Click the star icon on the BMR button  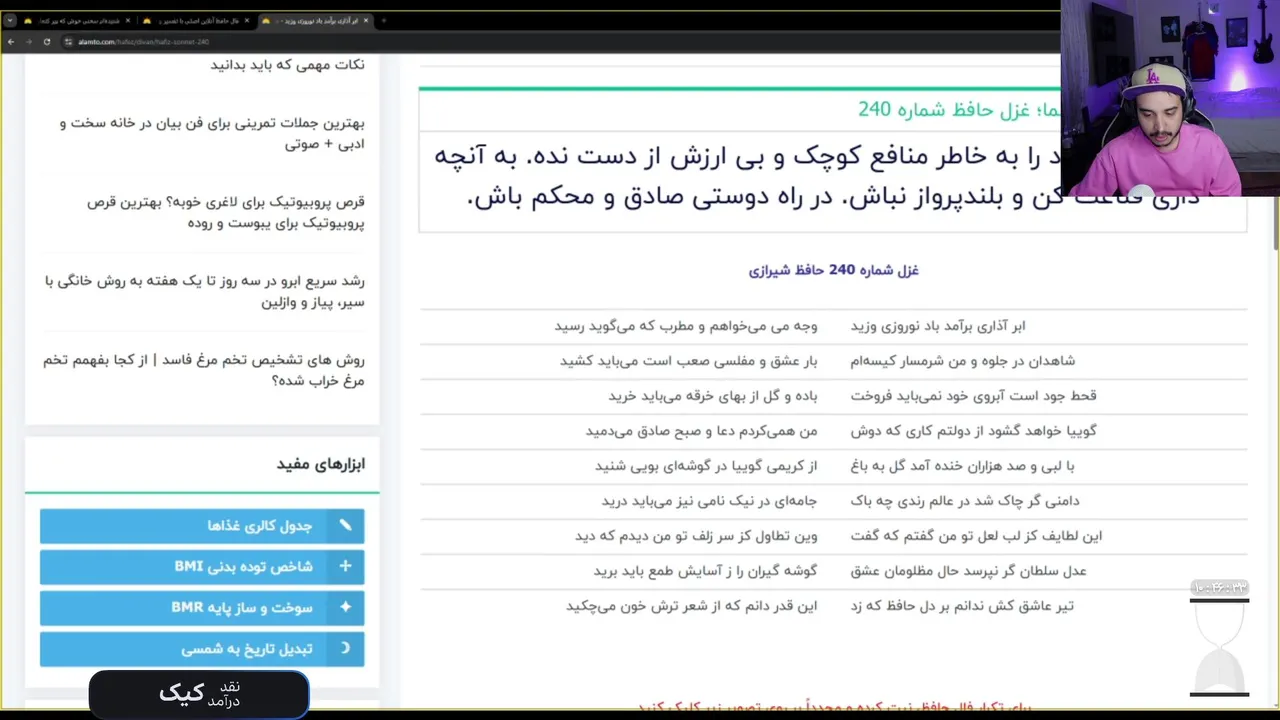click(345, 607)
